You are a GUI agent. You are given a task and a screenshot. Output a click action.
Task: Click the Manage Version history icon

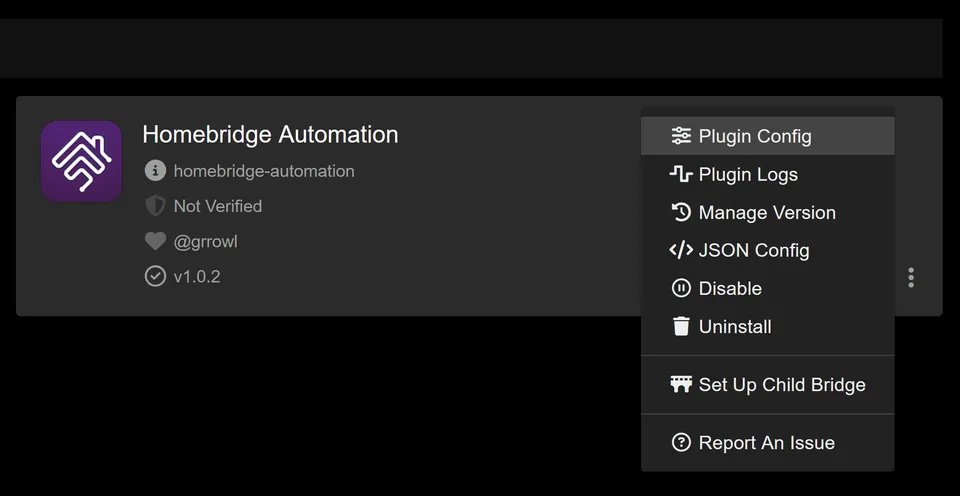click(681, 212)
